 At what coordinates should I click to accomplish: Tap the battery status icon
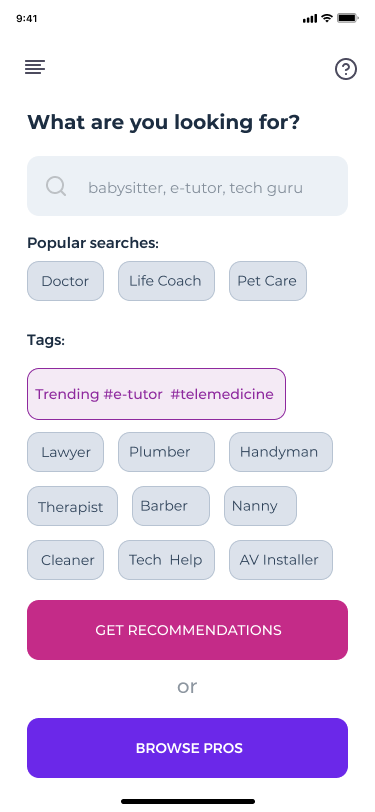pos(348,18)
